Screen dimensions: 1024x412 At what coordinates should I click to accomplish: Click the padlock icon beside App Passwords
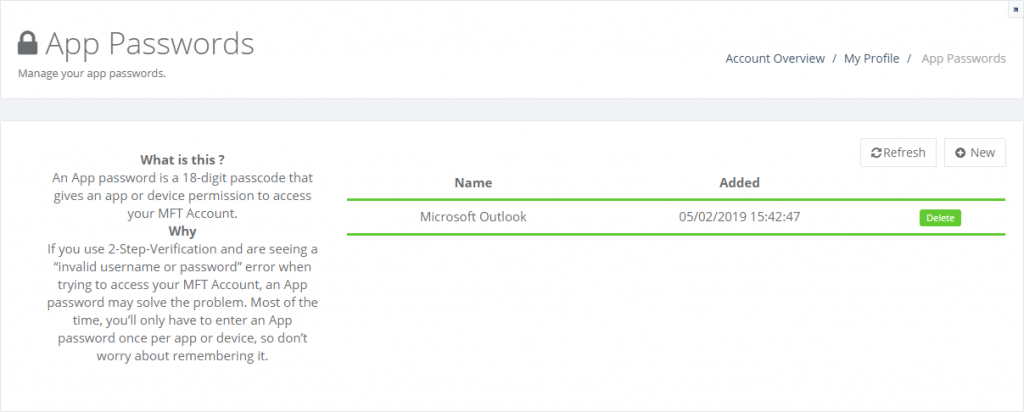27,44
